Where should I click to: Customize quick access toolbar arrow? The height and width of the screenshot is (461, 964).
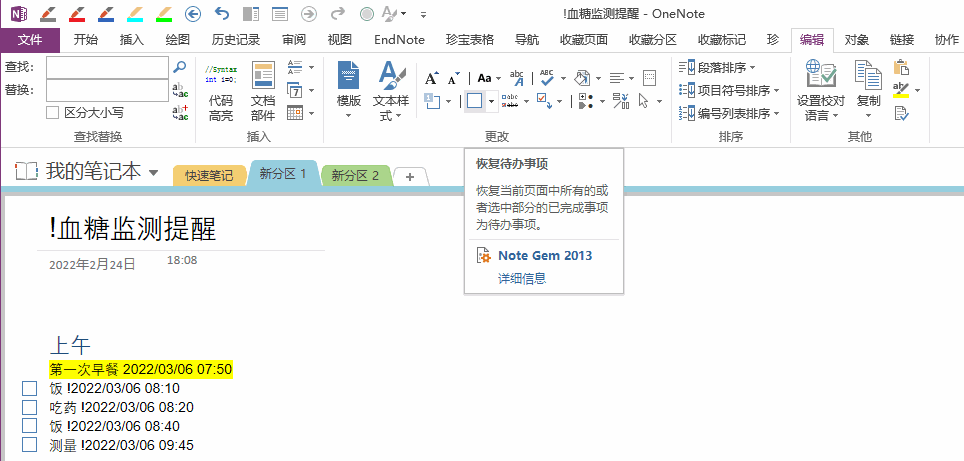point(423,14)
